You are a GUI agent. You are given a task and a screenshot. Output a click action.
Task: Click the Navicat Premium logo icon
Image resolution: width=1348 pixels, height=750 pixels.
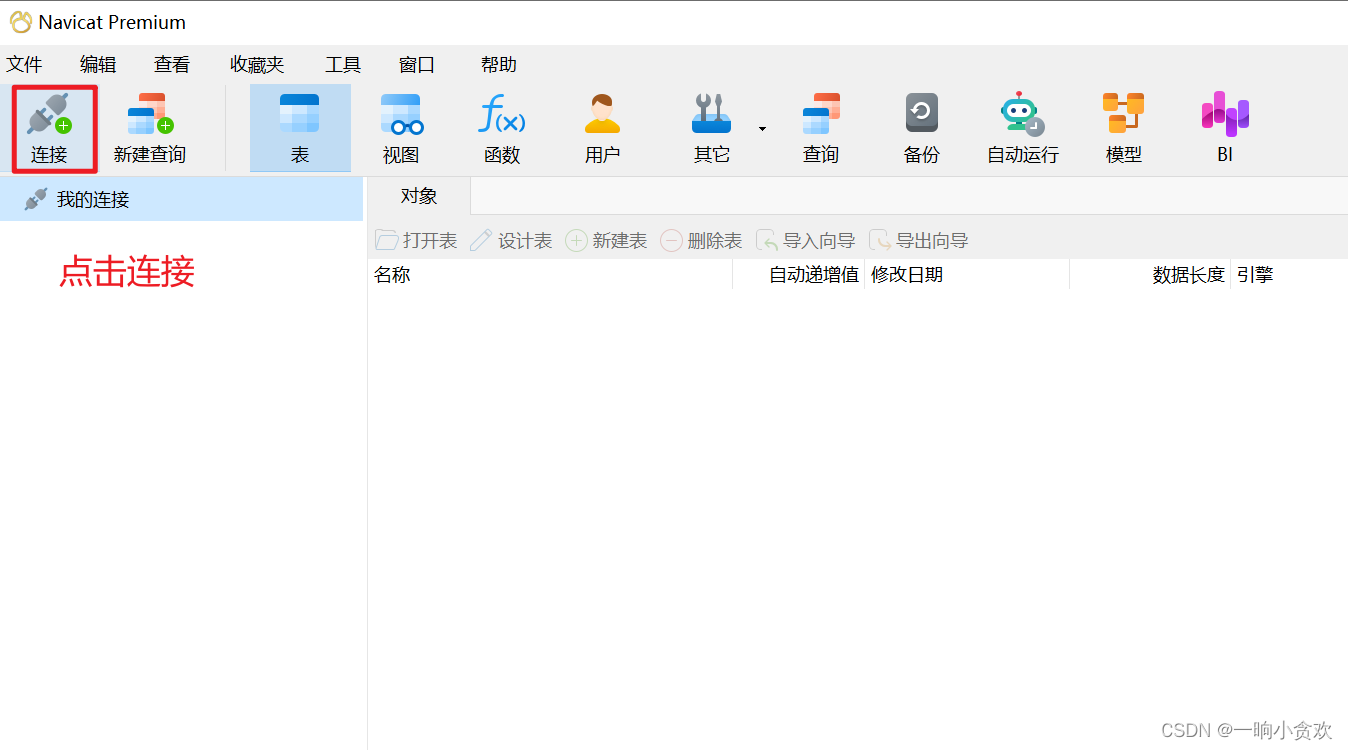click(20, 22)
